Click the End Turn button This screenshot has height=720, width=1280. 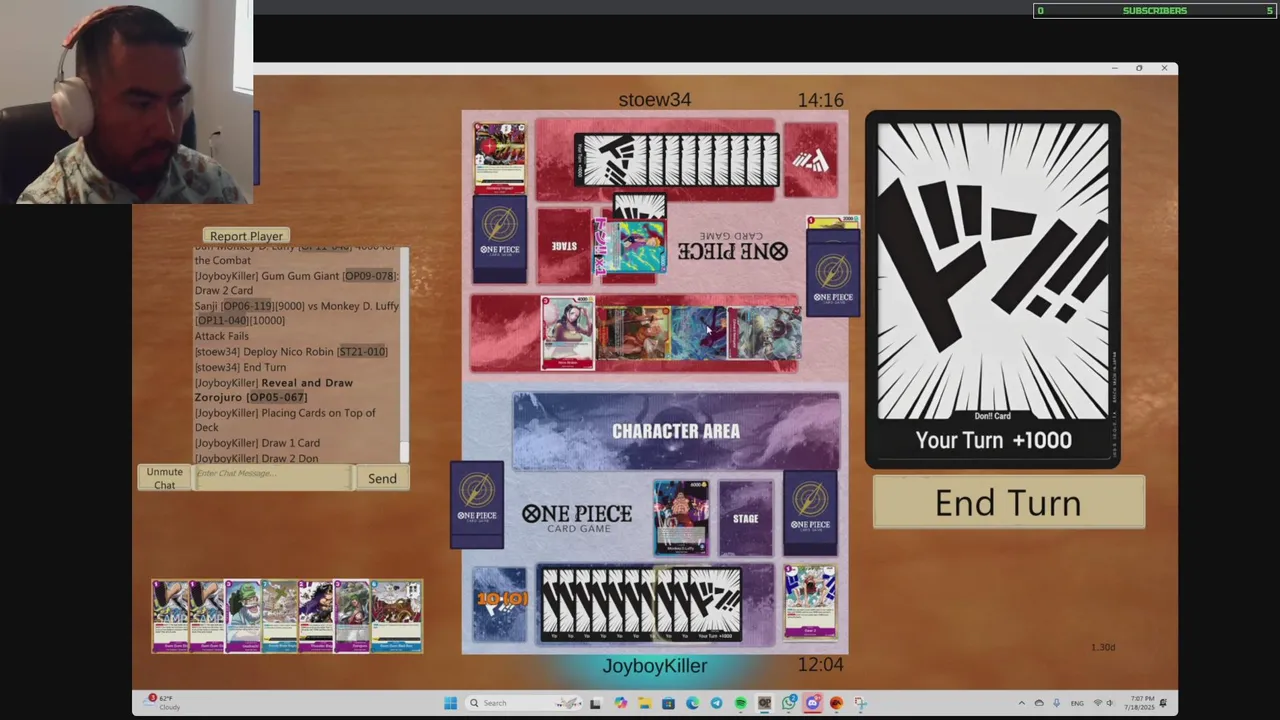(1008, 502)
